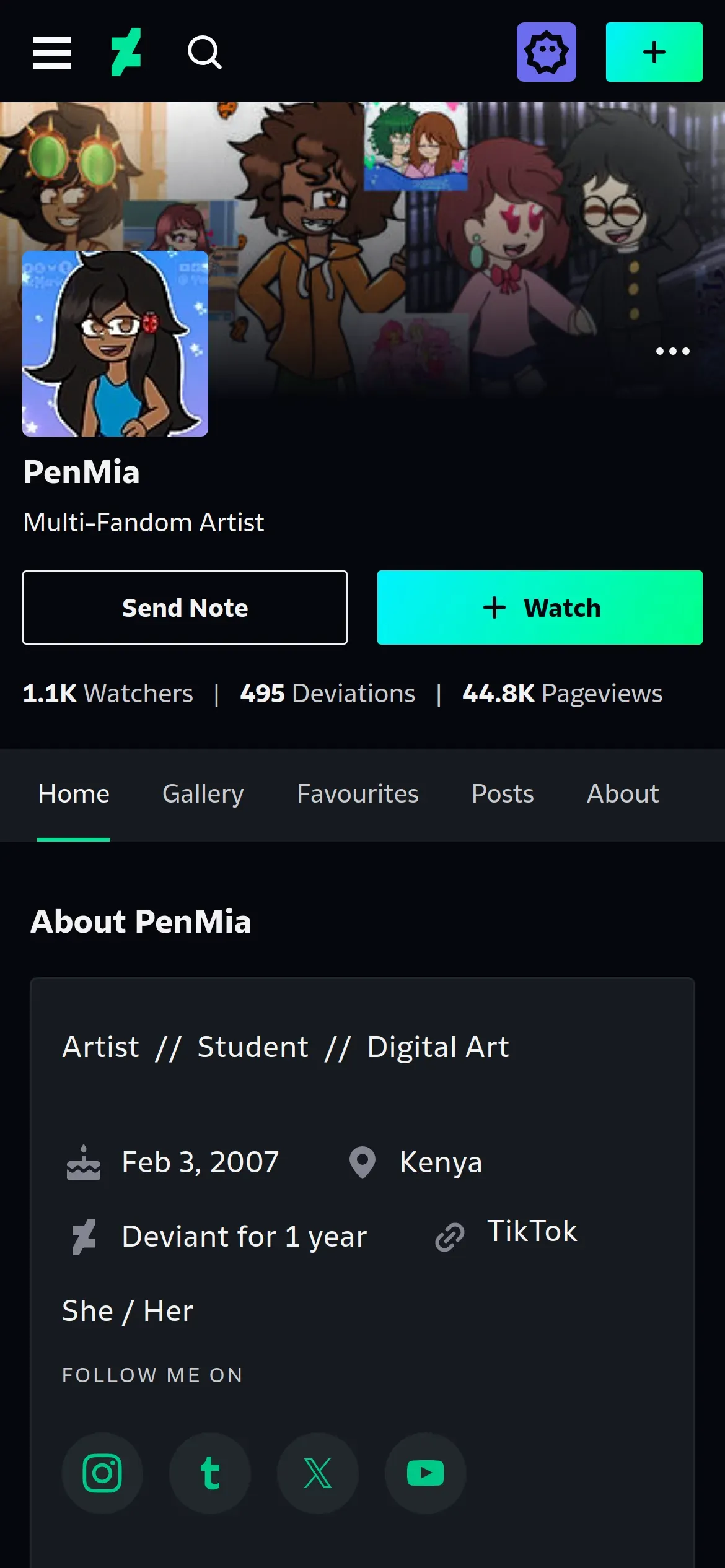Toggle Watch for PenMia
This screenshot has height=1568, width=725.
point(540,608)
